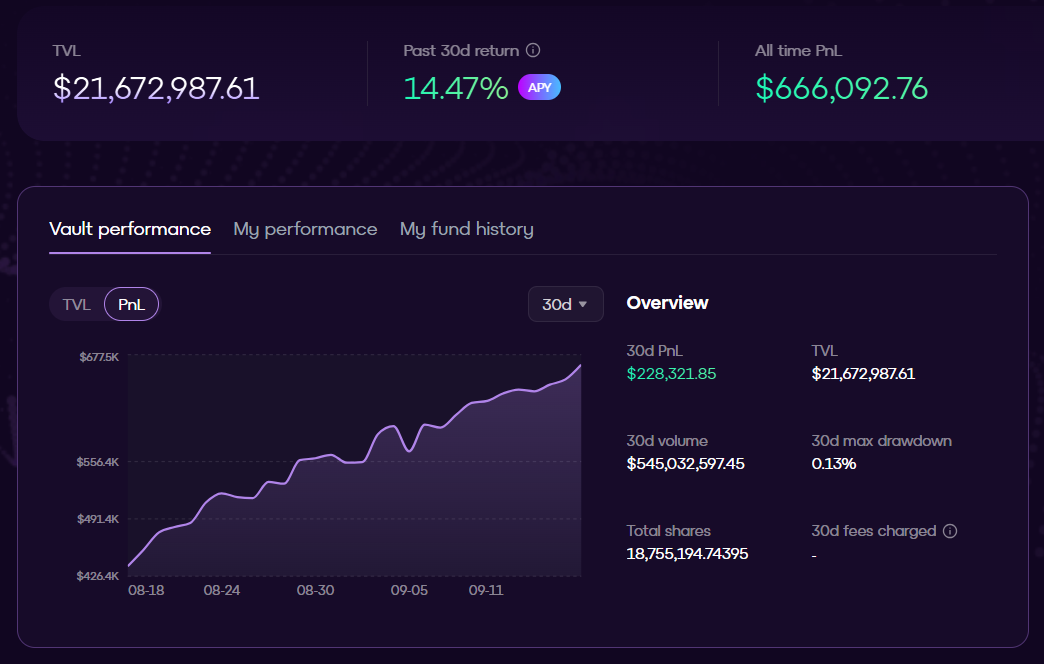Image resolution: width=1044 pixels, height=664 pixels.
Task: Click the info icon beside Past 30d return
Action: 533,50
